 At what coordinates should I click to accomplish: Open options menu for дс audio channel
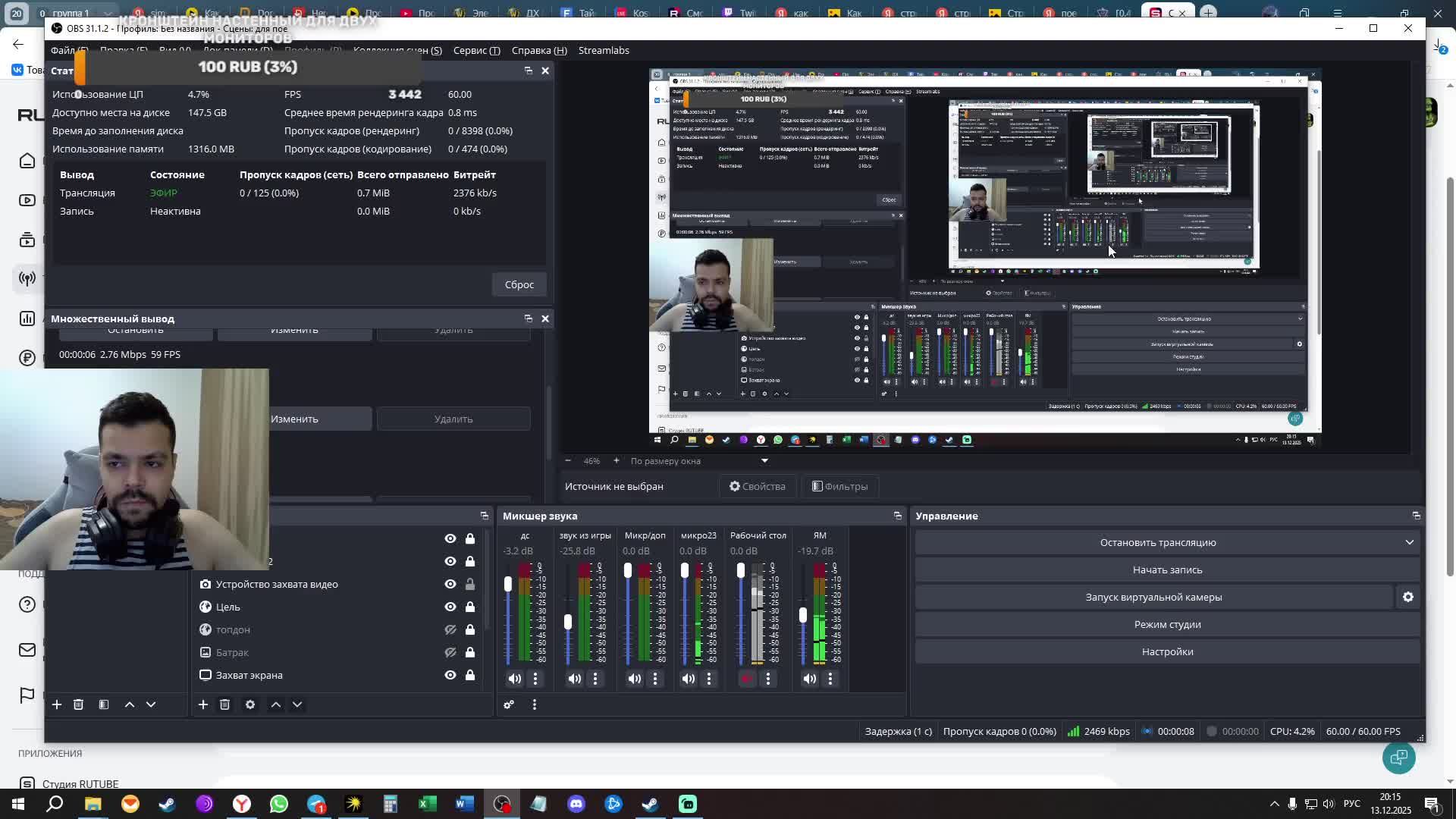(535, 679)
